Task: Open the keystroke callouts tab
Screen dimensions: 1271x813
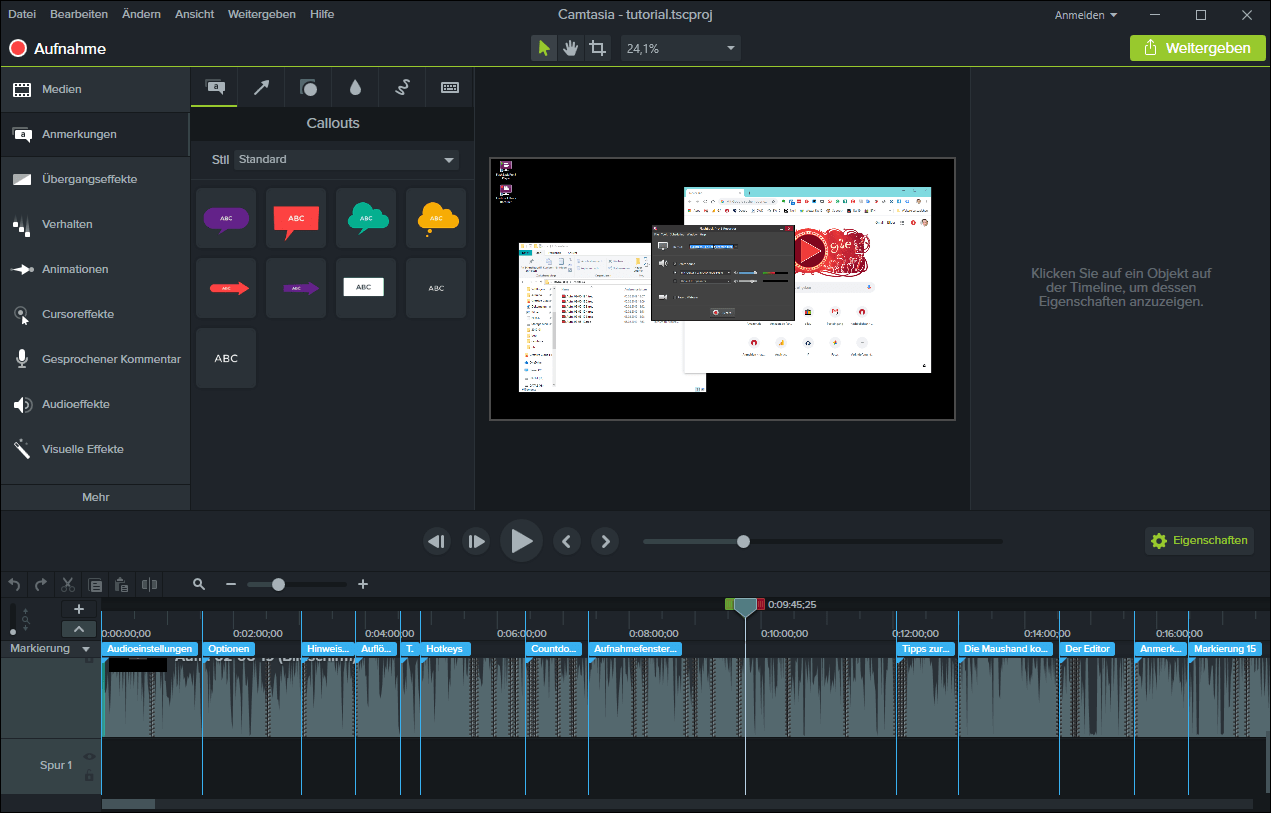Action: [x=449, y=88]
